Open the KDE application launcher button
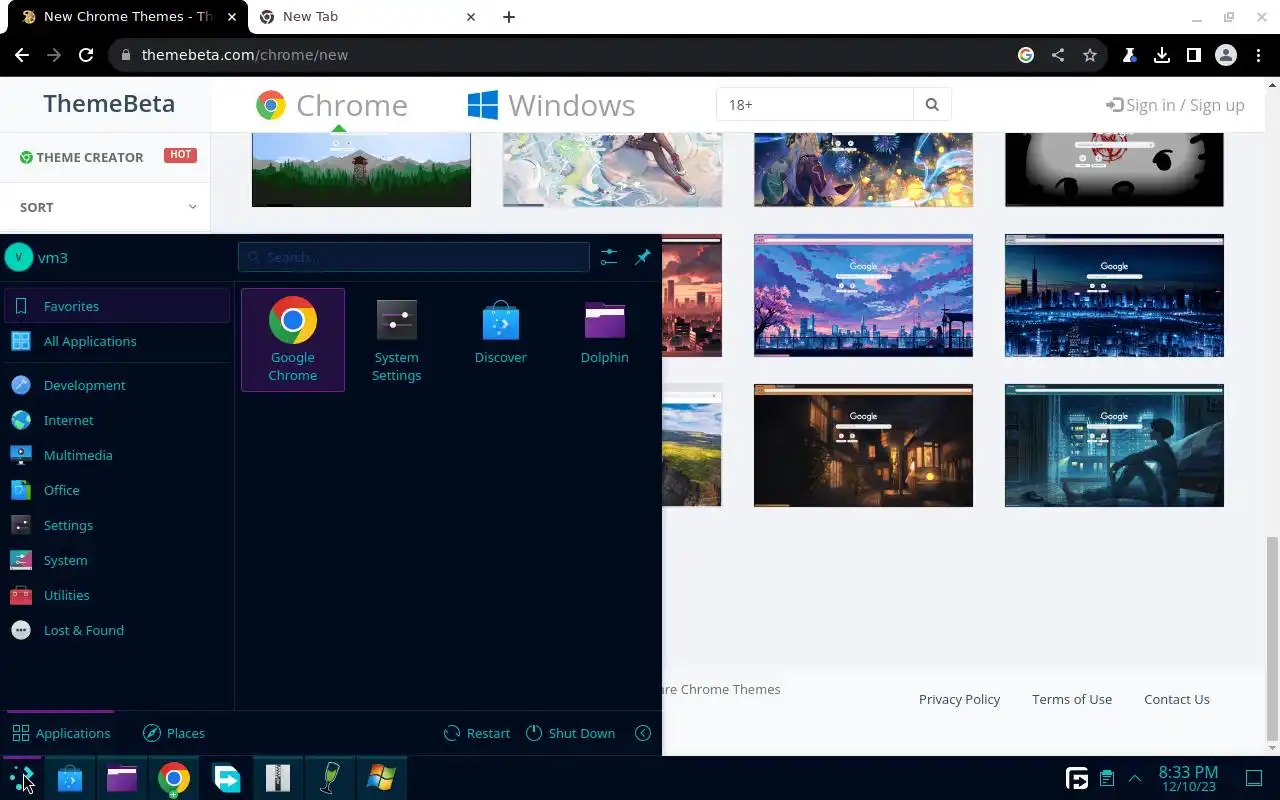Screen dimensions: 1280x800 [x=21, y=778]
